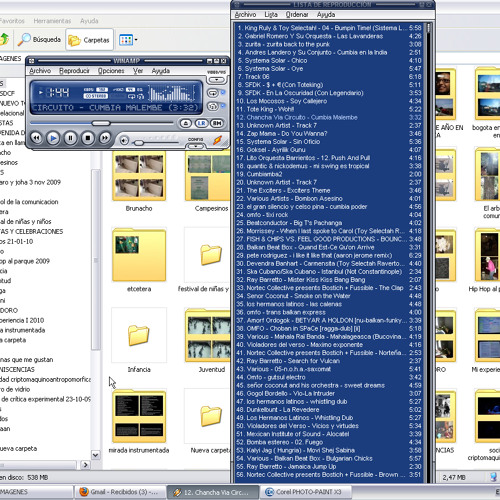Select playlist track 1 King Ruly
500x500 pixels.
point(329,28)
